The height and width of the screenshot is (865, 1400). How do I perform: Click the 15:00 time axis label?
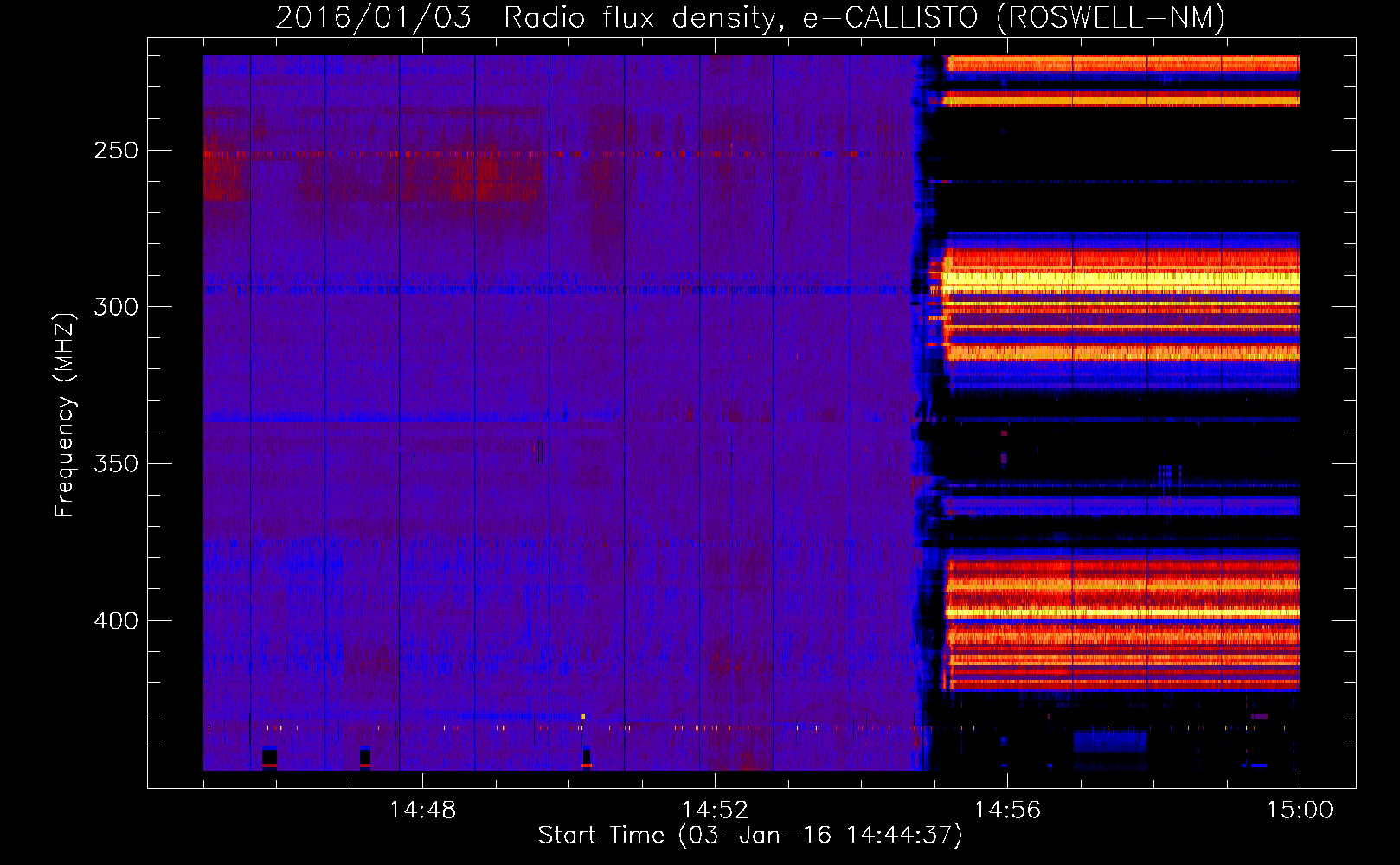(1300, 810)
